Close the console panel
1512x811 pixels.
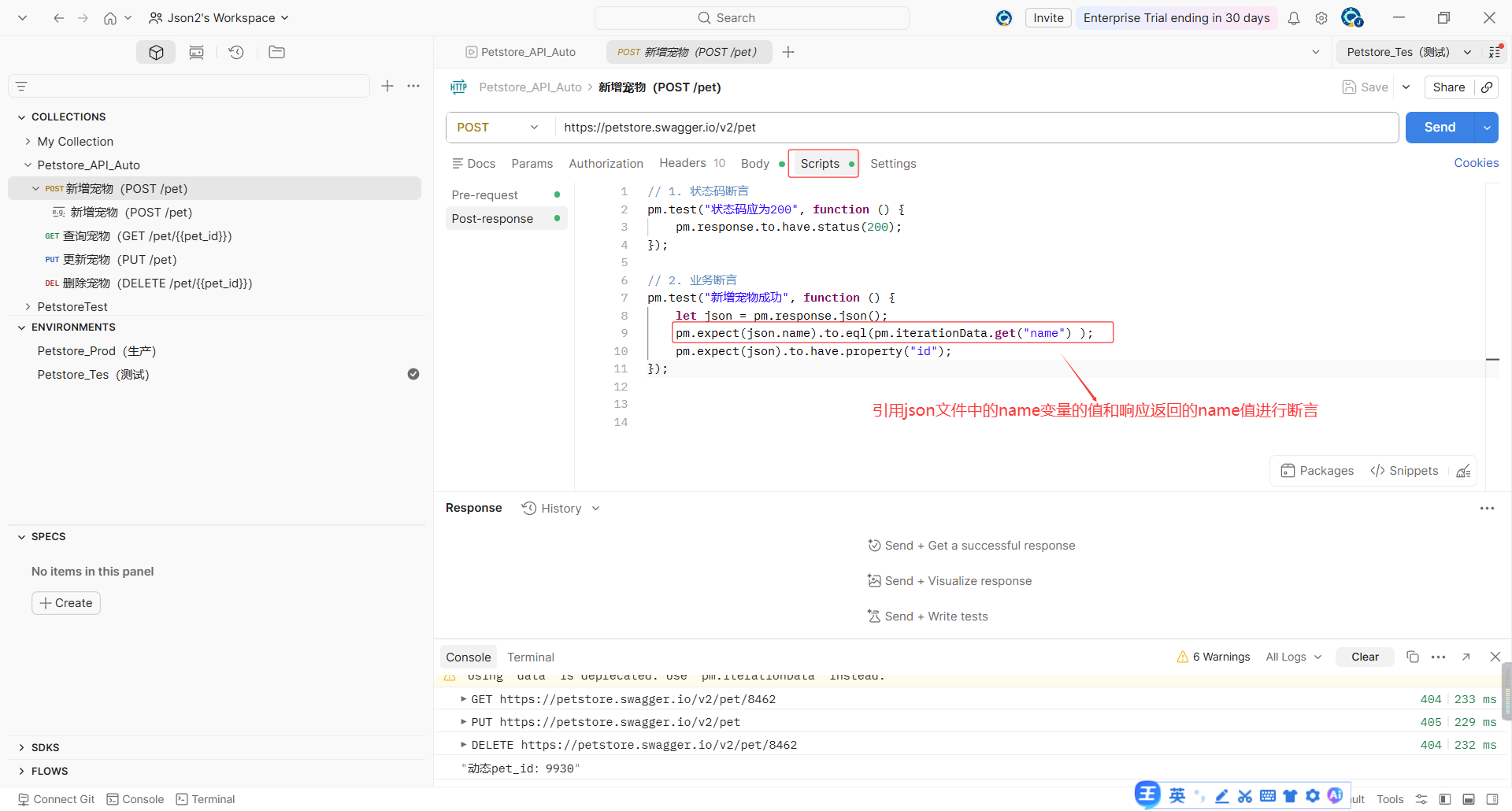[1495, 657]
